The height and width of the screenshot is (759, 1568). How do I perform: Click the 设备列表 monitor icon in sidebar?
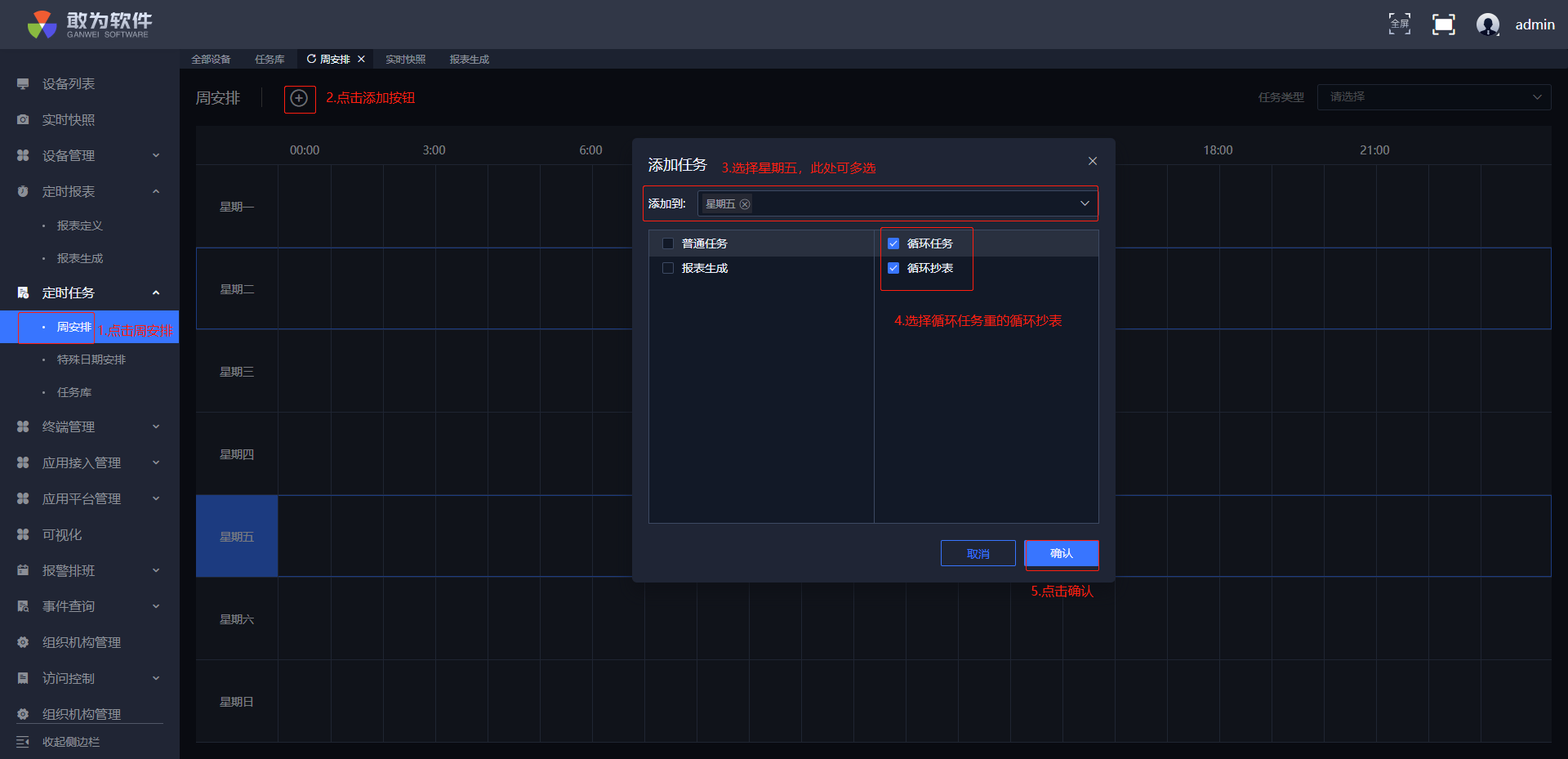[23, 84]
